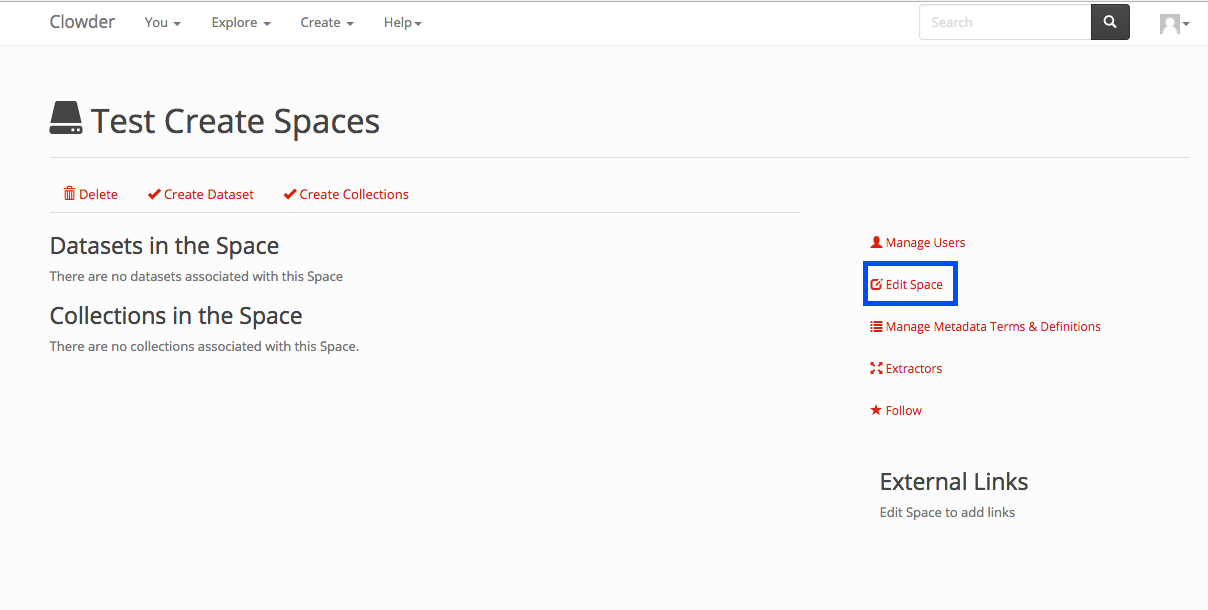Expand the Explore dropdown
1208x610 pixels.
[241, 22]
